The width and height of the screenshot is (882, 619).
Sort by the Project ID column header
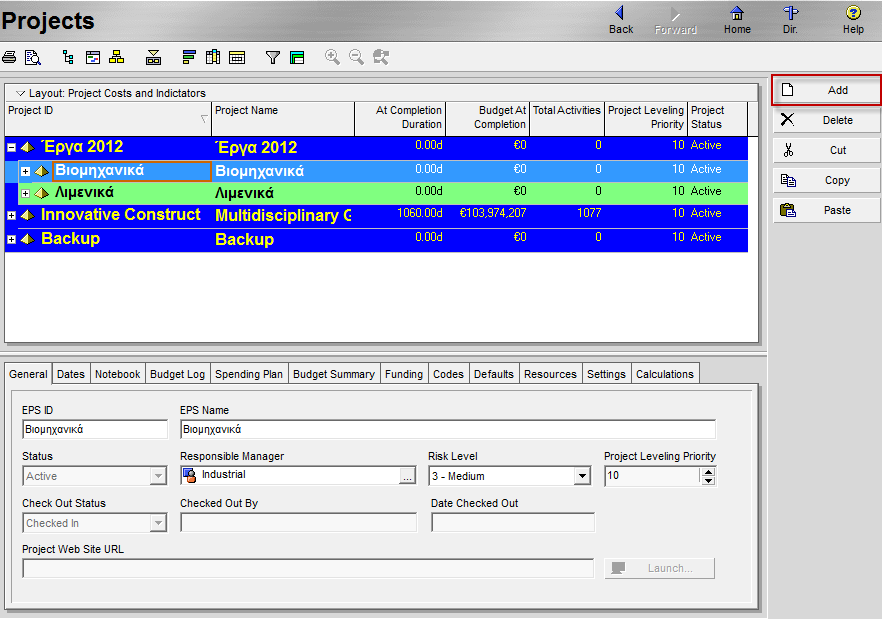[x=109, y=118]
